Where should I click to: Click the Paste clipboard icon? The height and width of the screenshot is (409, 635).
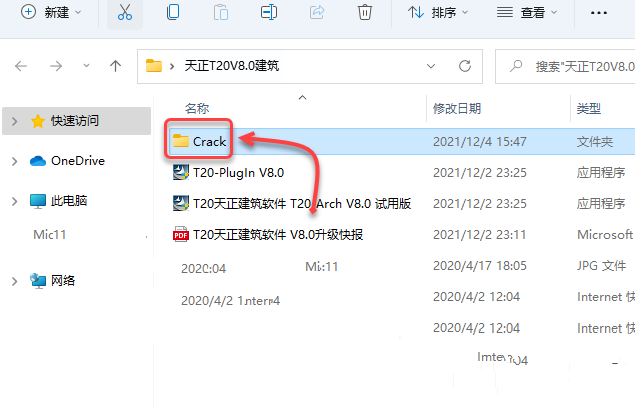pyautogui.click(x=221, y=13)
